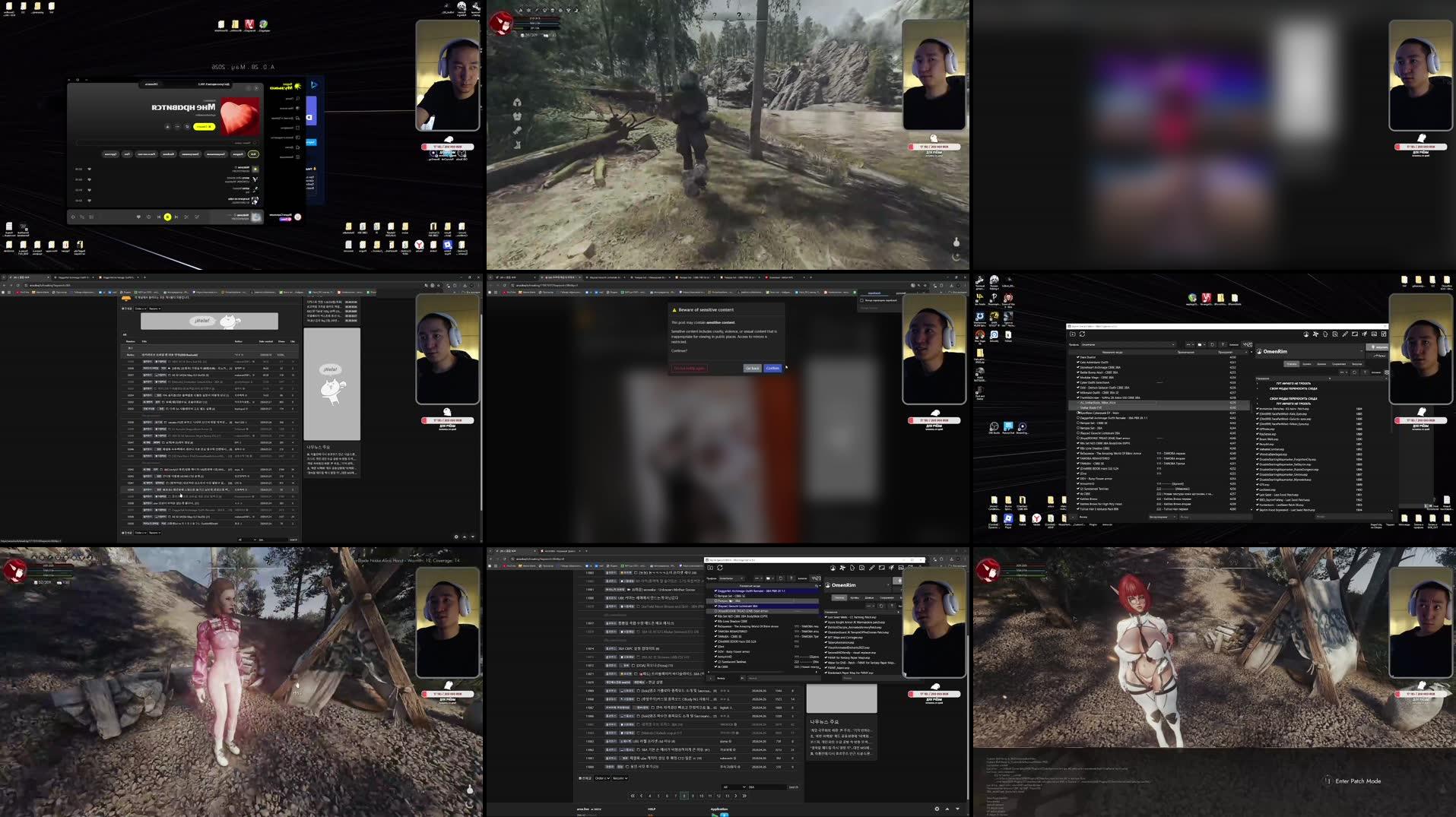This screenshot has width=1456, height=817.
Task: Click grid icon ending desktop Mod Organizer toolbar
Action: point(1384,334)
